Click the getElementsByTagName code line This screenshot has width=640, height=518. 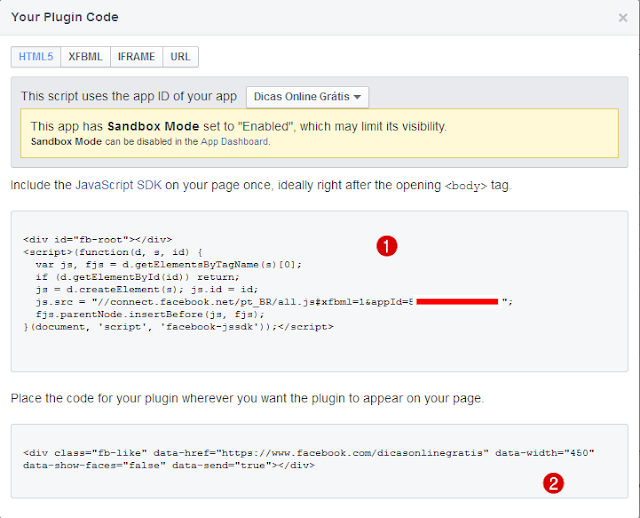(169, 265)
